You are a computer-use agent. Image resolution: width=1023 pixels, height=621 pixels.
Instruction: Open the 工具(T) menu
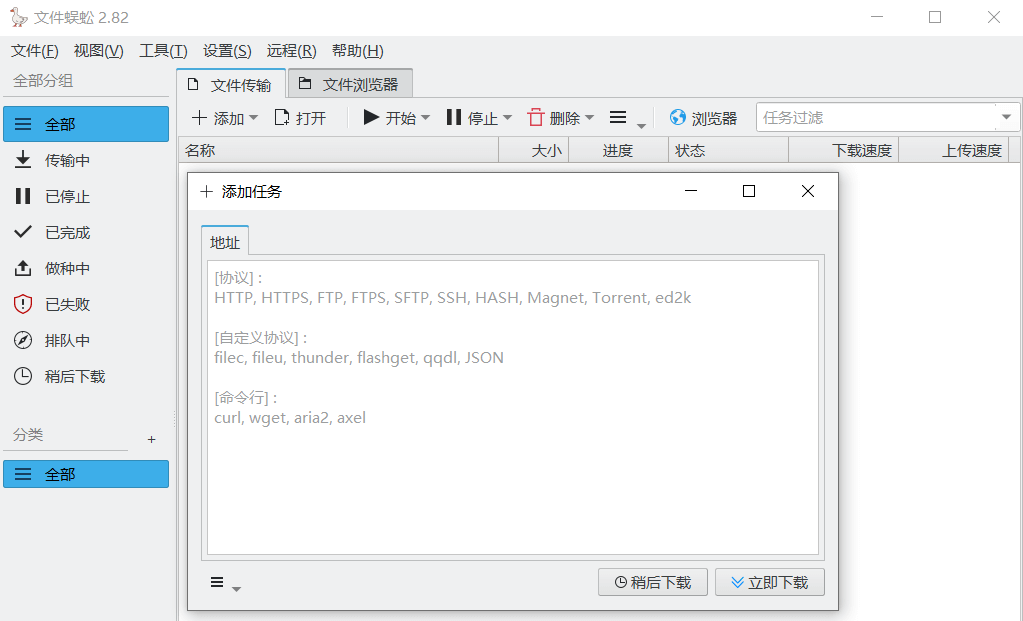tap(163, 51)
